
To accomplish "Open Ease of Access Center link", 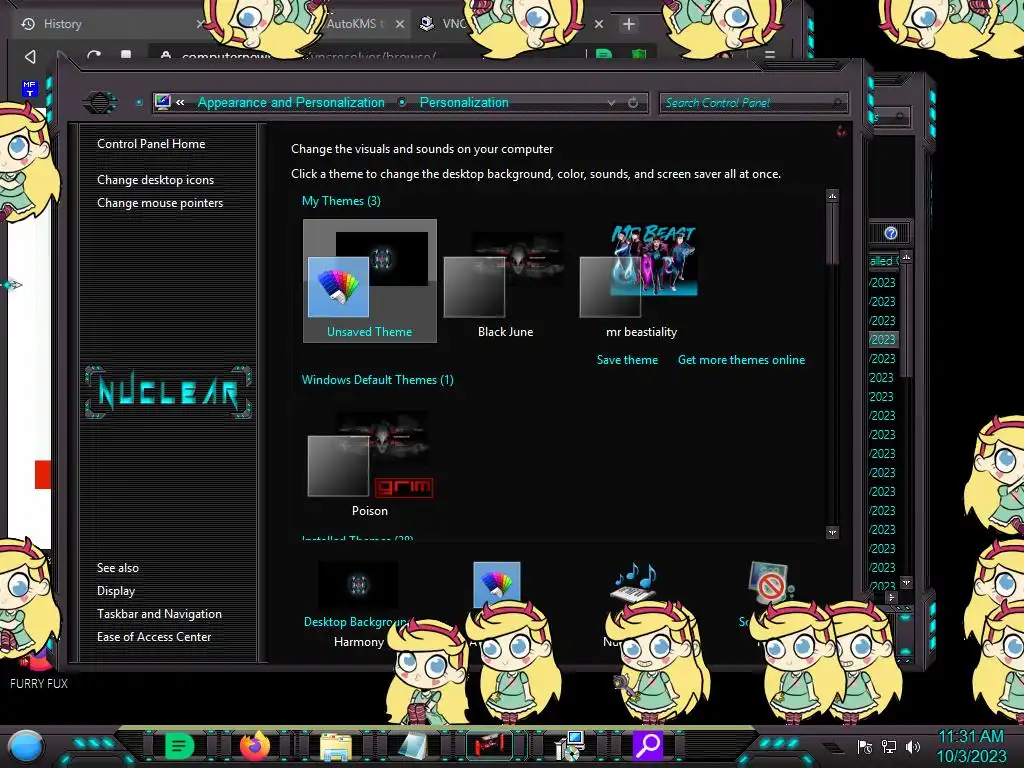I will pyautogui.click(x=154, y=637).
